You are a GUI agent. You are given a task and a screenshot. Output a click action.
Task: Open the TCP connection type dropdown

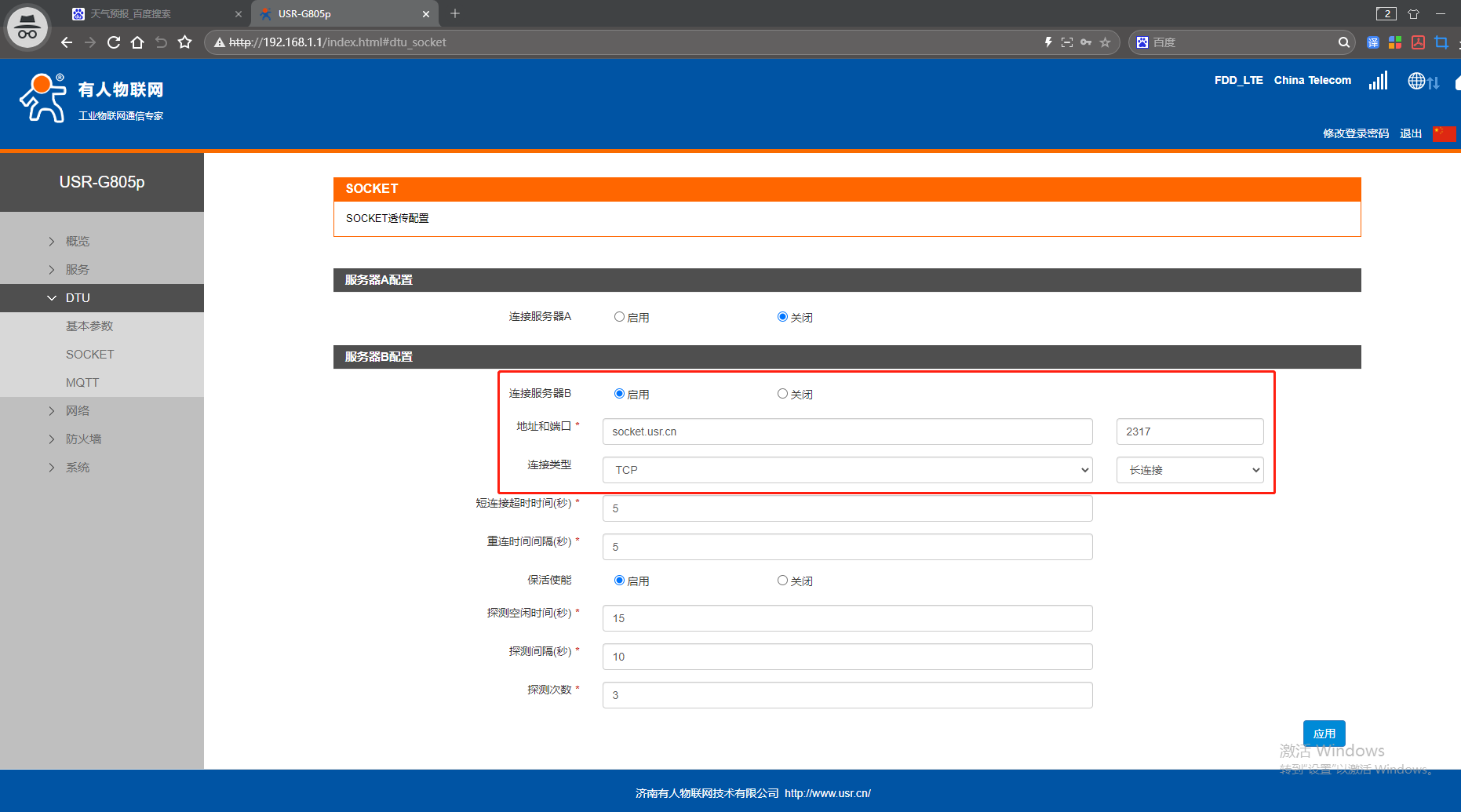(847, 470)
